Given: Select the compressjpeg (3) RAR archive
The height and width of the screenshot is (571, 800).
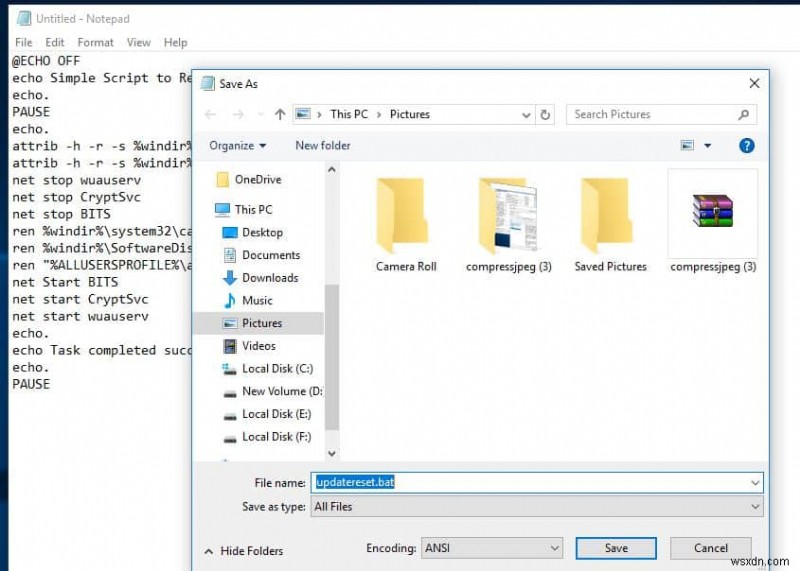Looking at the screenshot, I should [x=713, y=221].
